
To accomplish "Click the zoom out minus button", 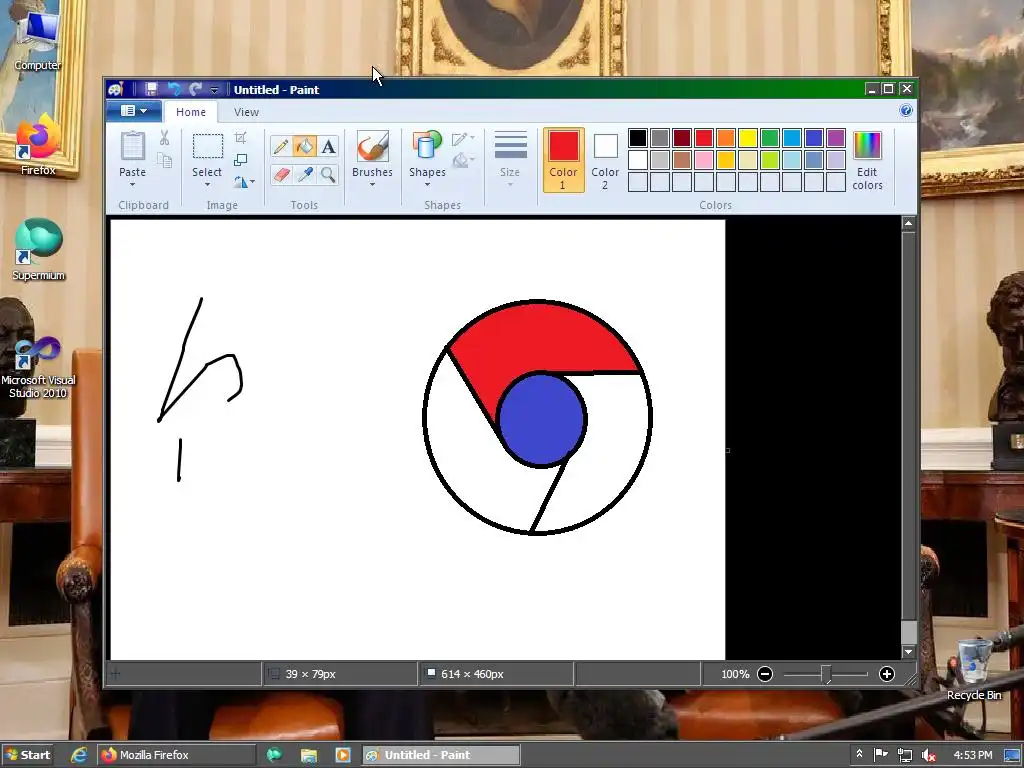I will click(765, 674).
